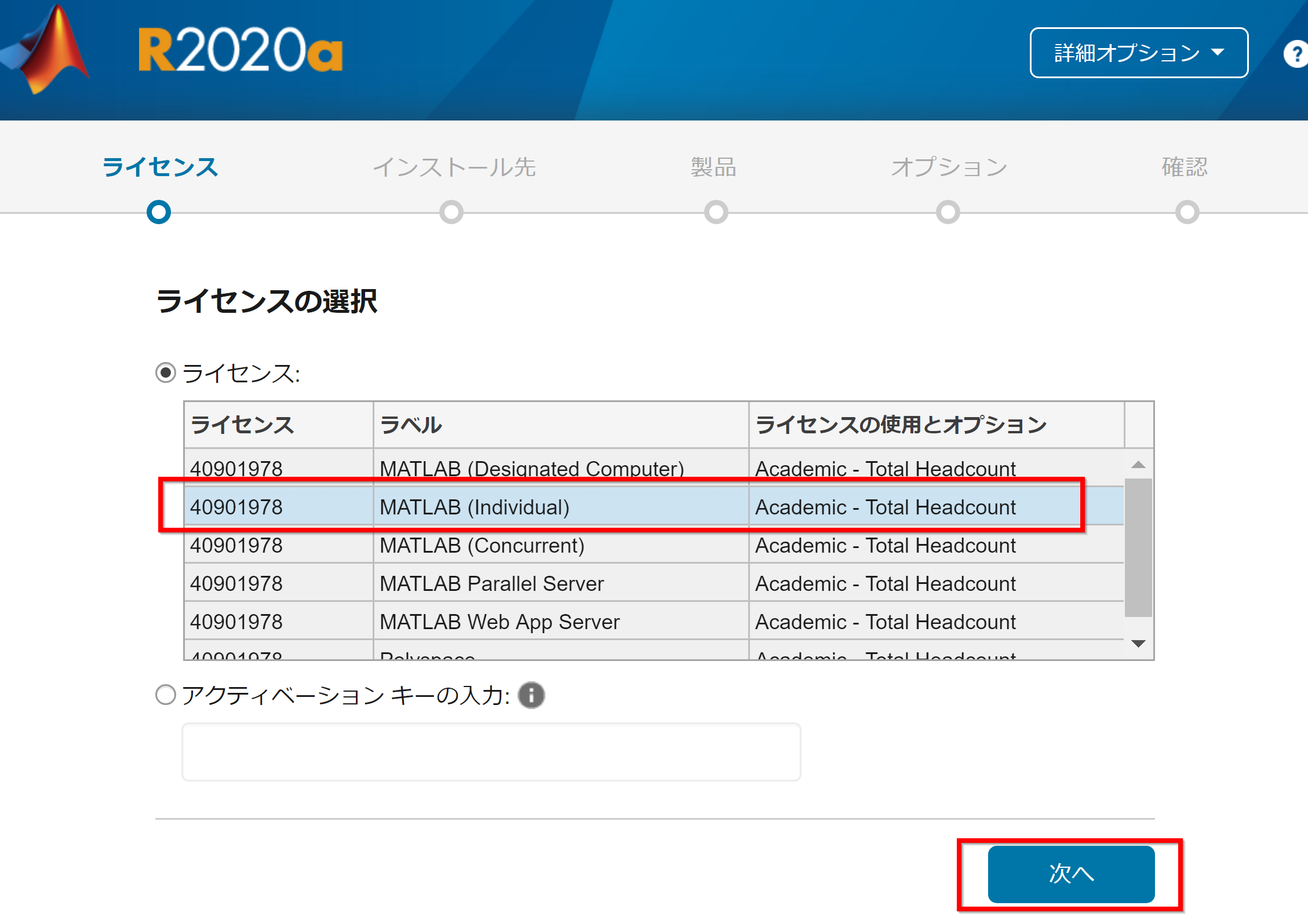Screen dimensions: 1308x924
Task: Click the ライセンス column header
Action: [279, 425]
